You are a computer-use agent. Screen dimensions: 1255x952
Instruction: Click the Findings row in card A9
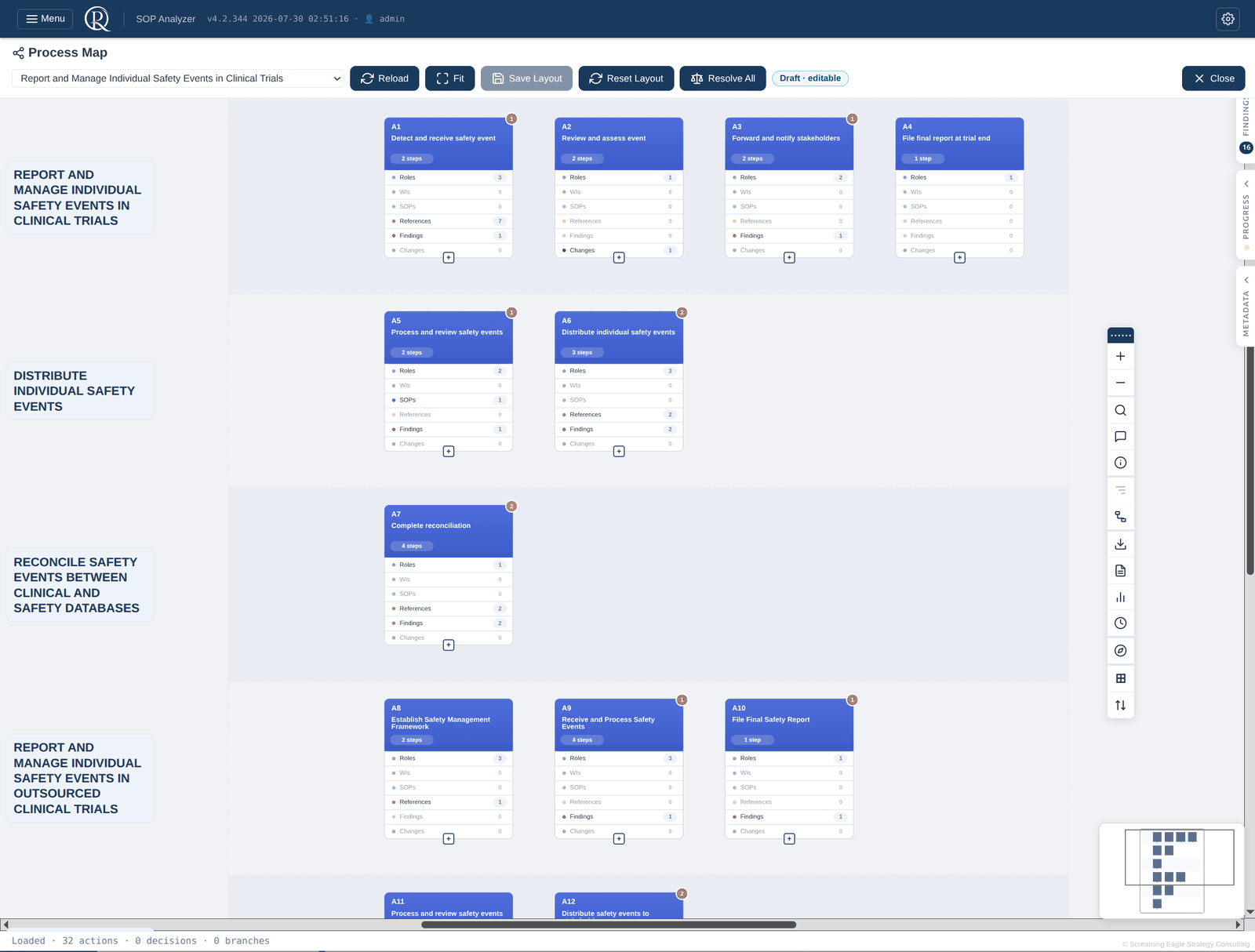click(619, 816)
